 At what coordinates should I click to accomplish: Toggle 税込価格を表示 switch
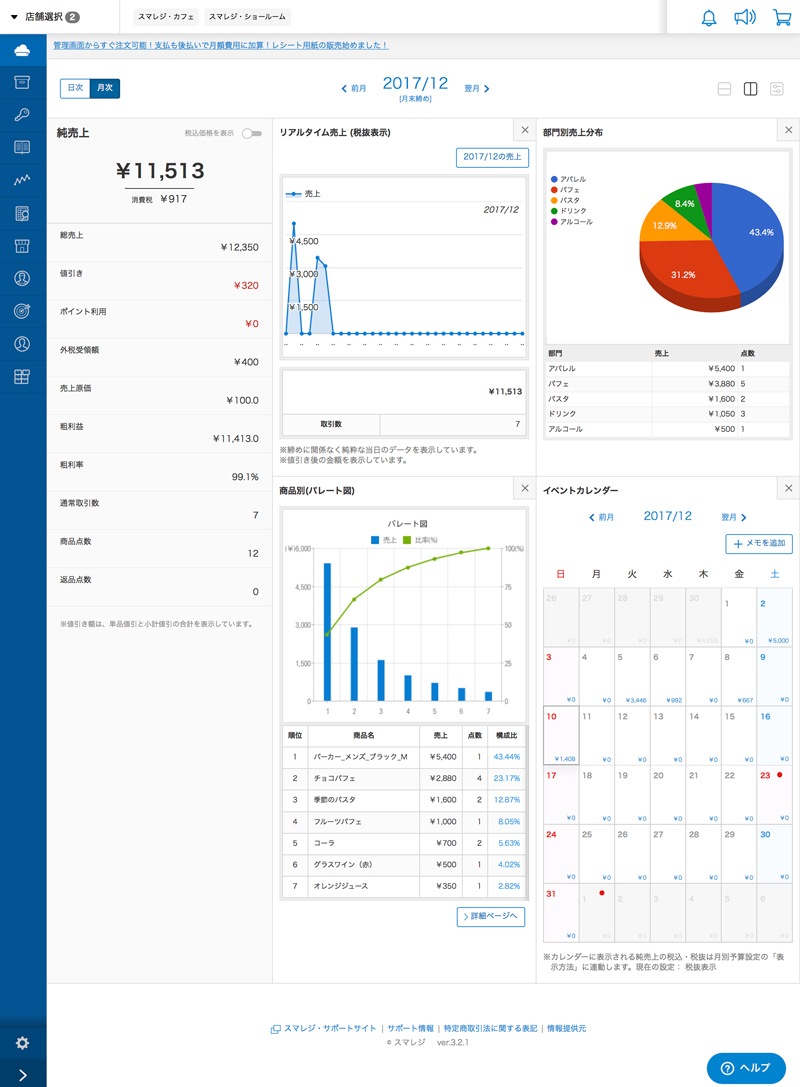[251, 133]
